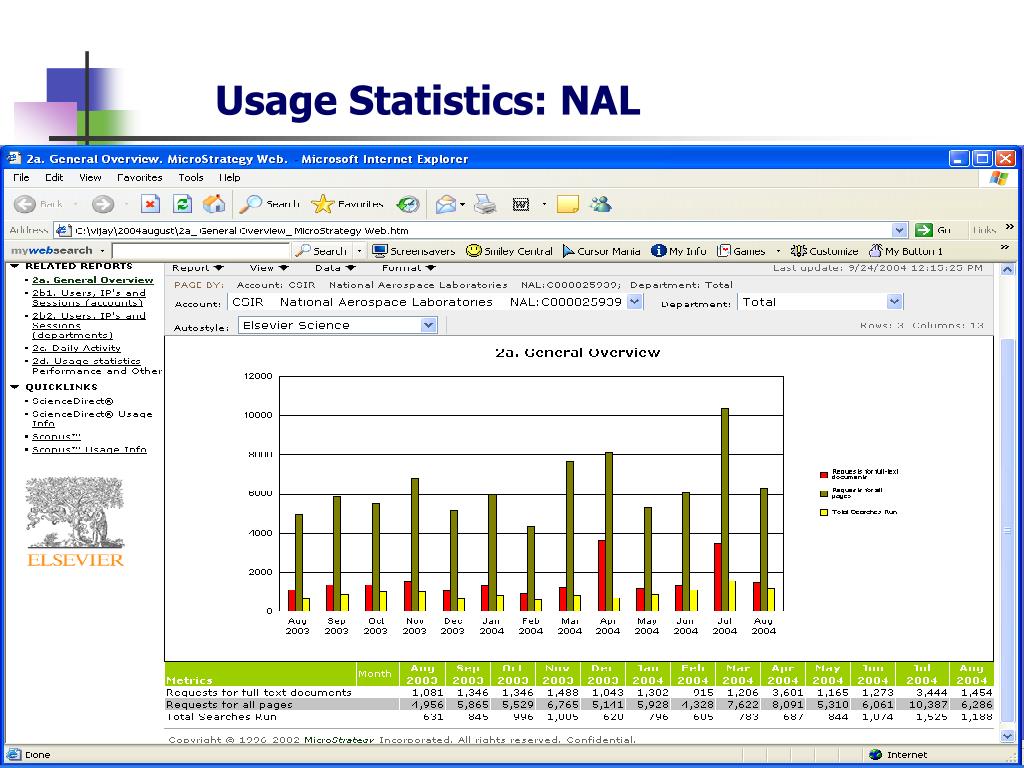Click the mywebsearch Search button
Screen dimensions: 1024x768
(x=321, y=251)
